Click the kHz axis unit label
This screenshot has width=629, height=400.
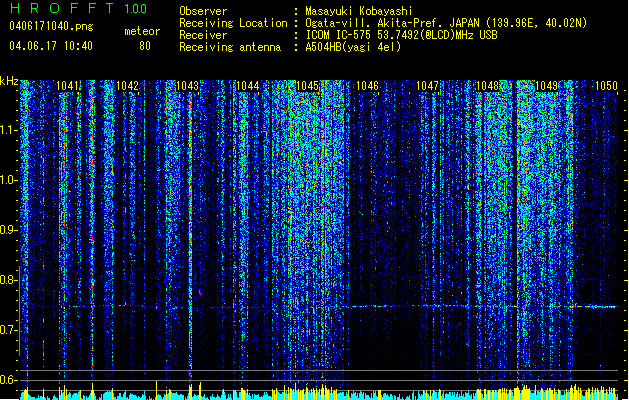click(9, 81)
